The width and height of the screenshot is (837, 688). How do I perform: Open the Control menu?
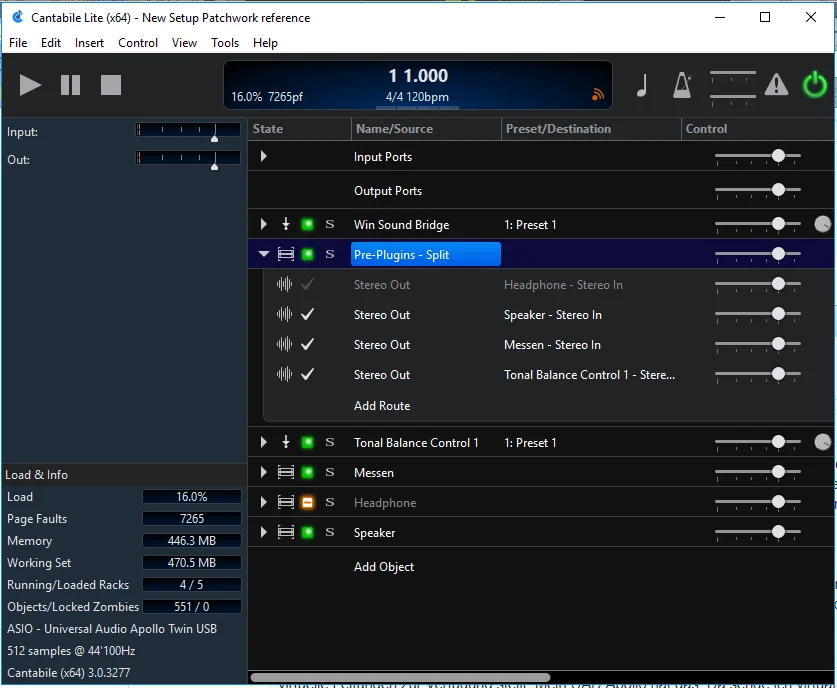(138, 43)
